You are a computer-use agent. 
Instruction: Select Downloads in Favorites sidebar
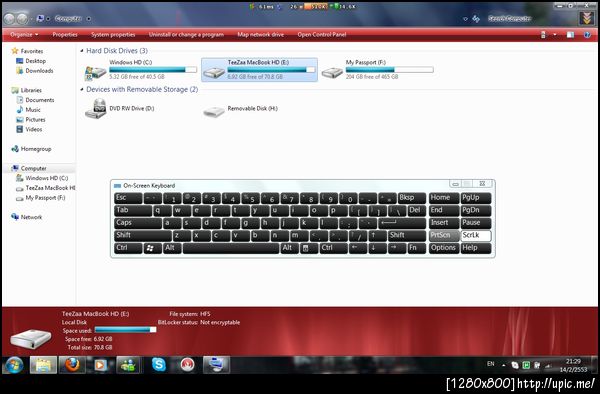tap(39, 71)
